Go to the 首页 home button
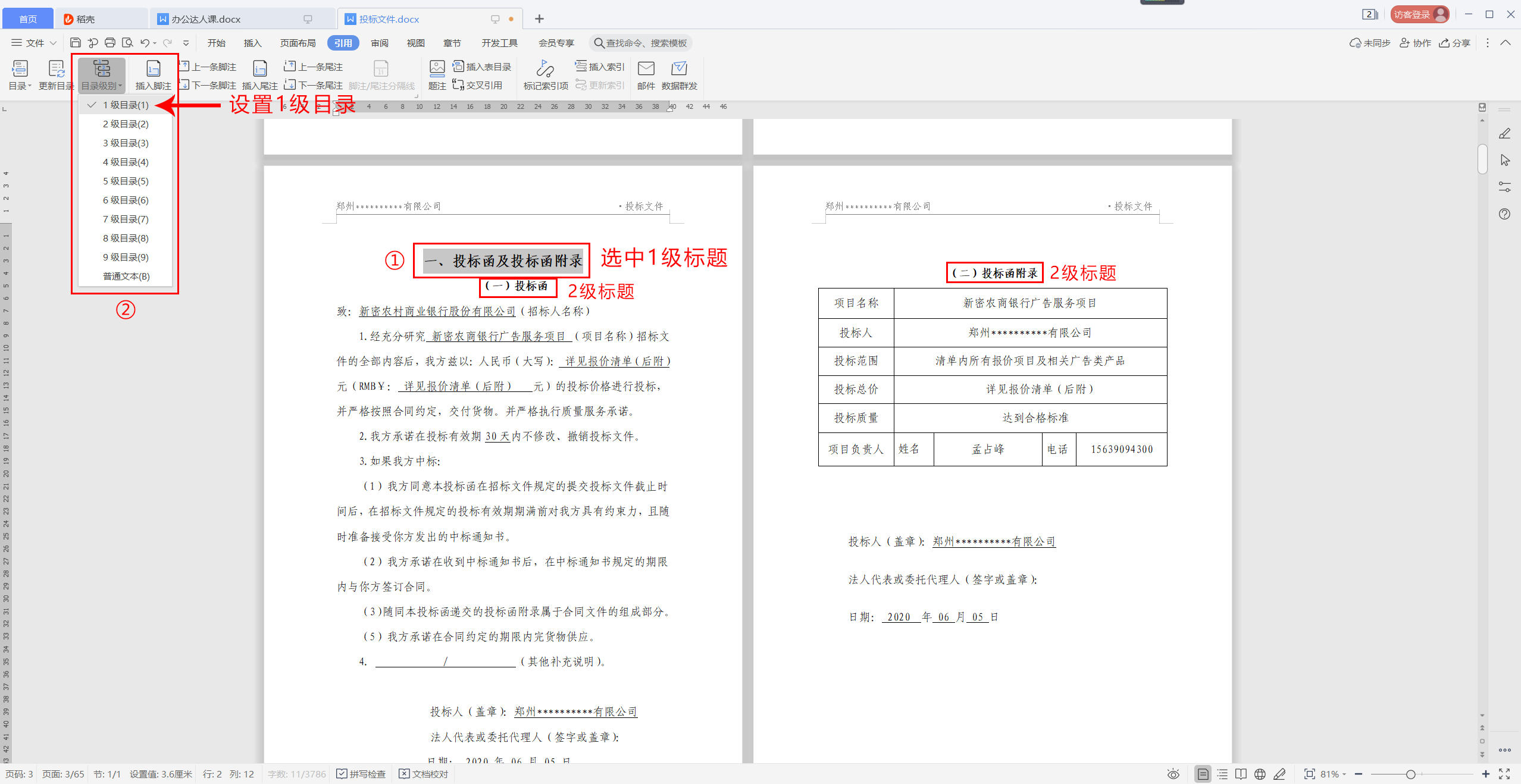1521x784 pixels. click(x=28, y=19)
